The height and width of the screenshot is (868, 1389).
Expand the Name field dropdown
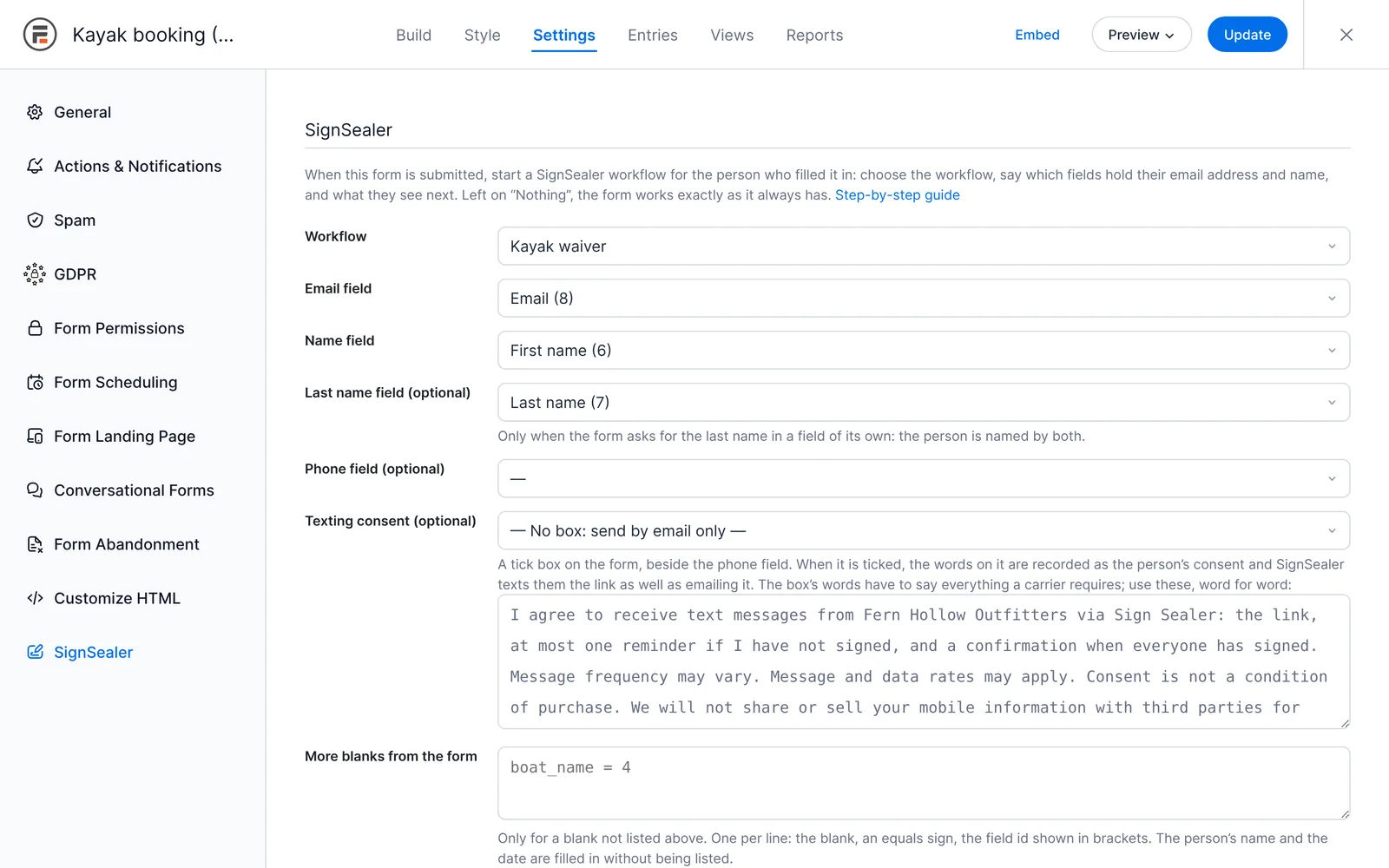[x=924, y=351]
